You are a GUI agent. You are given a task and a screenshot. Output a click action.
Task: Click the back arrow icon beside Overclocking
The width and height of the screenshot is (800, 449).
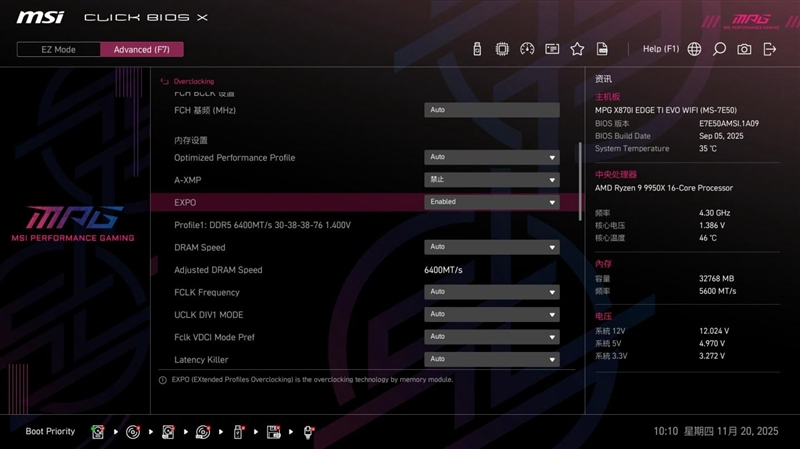[164, 81]
